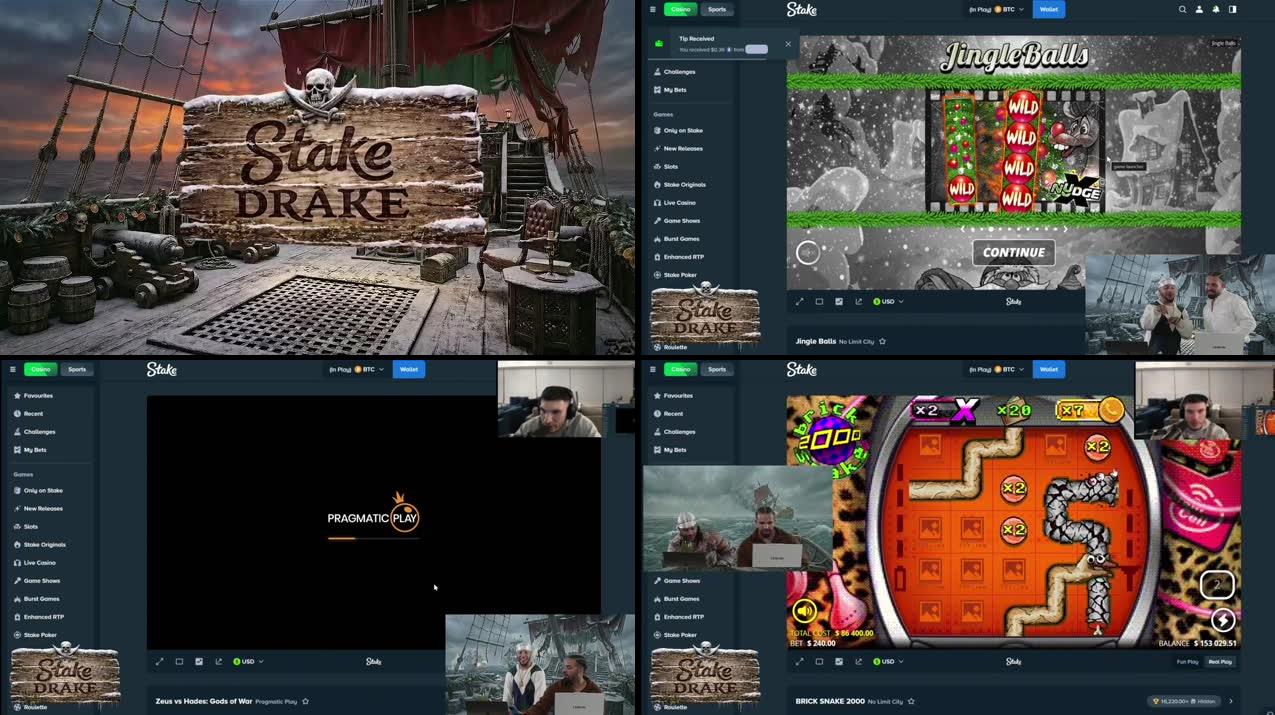Click the Pragmatic Play loading progress bar

pos(373,538)
